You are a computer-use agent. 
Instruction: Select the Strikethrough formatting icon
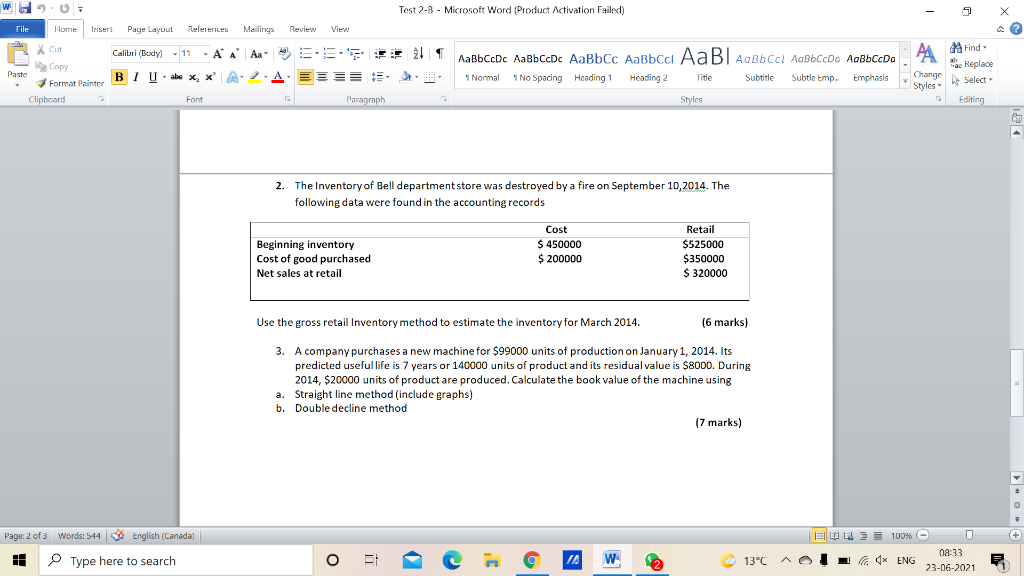[x=175, y=76]
